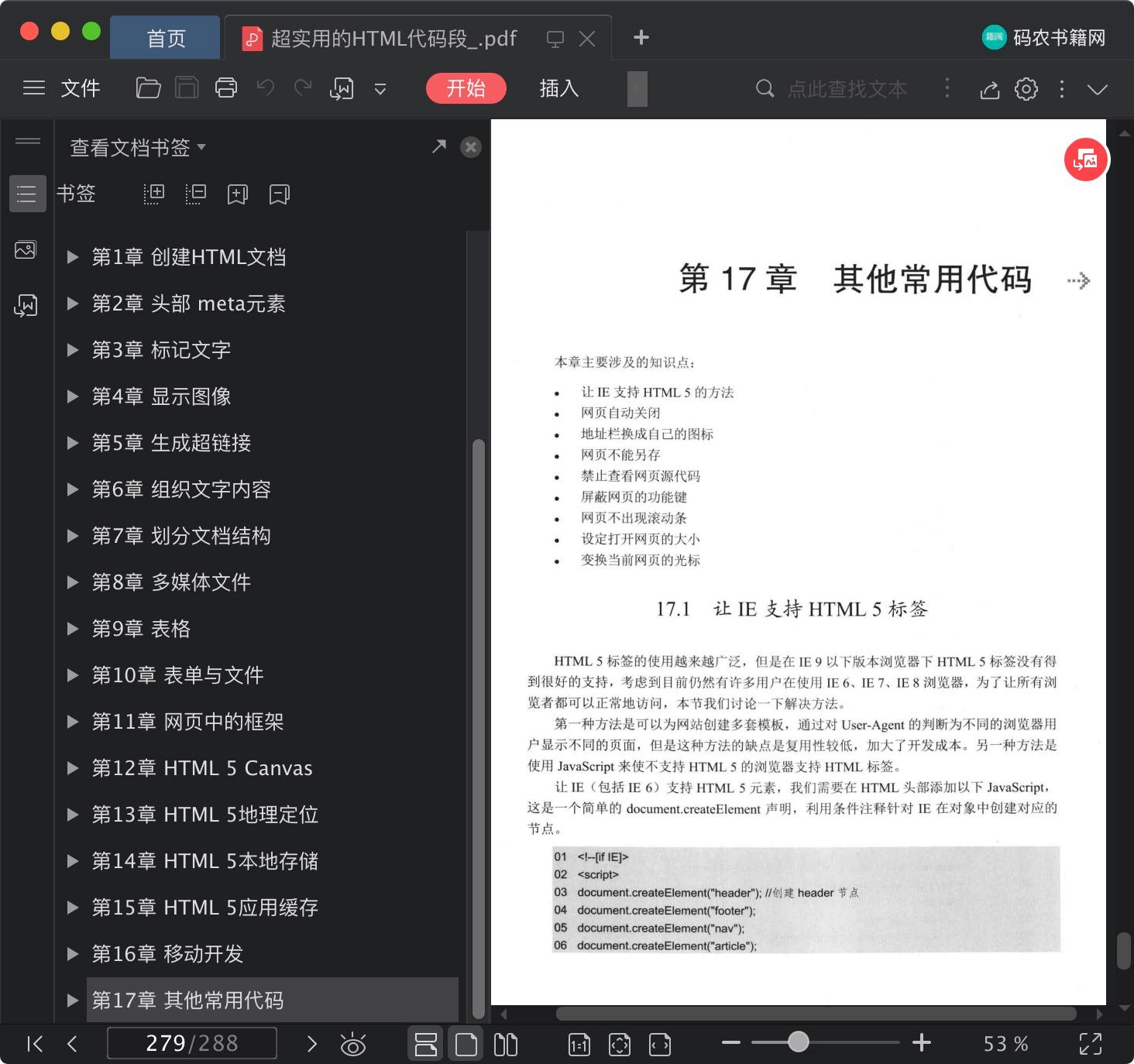Image resolution: width=1134 pixels, height=1064 pixels.
Task: Click the presentation screen icon on tab
Action: 555,39
